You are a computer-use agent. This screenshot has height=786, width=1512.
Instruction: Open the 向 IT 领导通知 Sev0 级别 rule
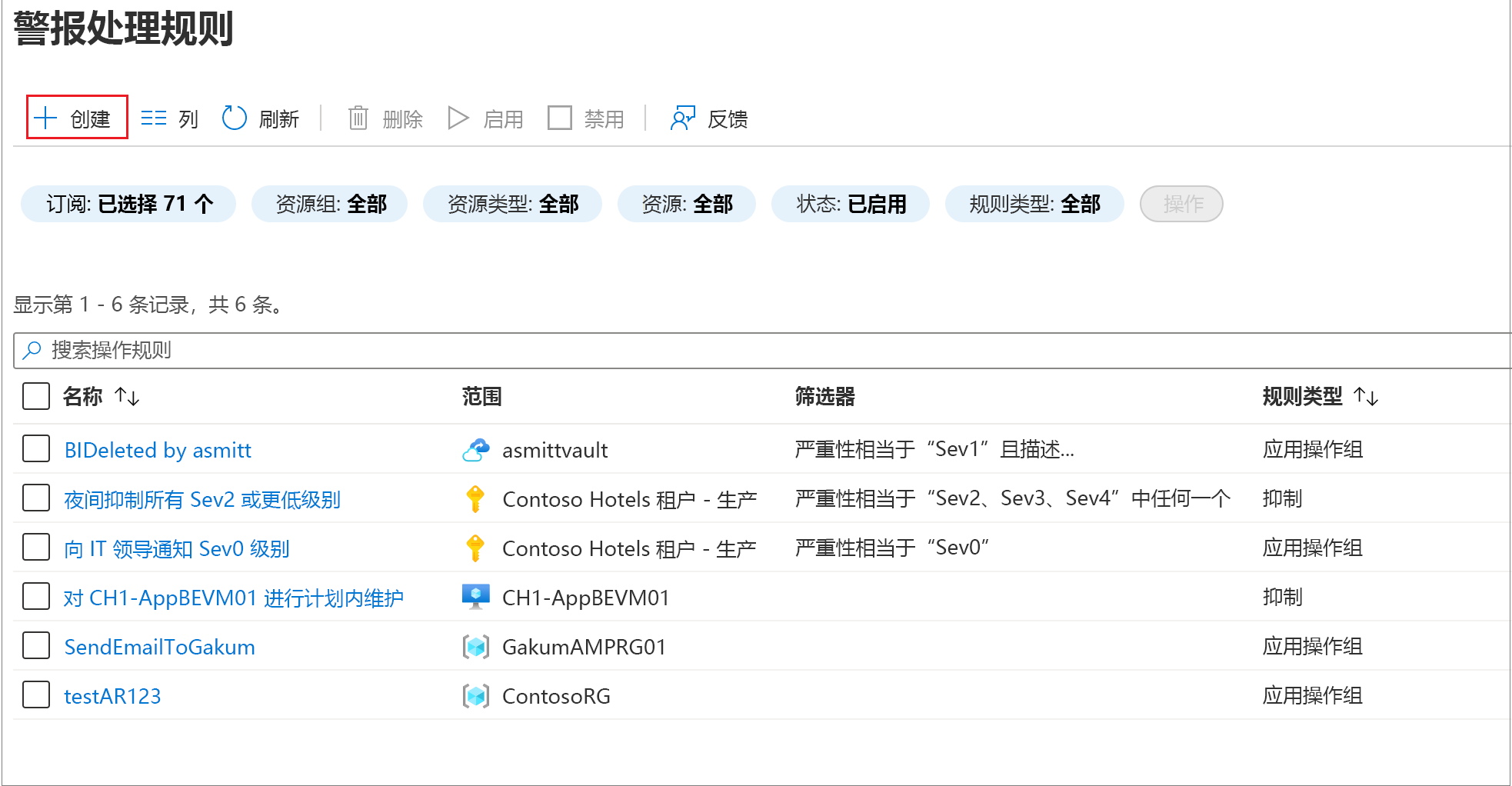[x=177, y=548]
